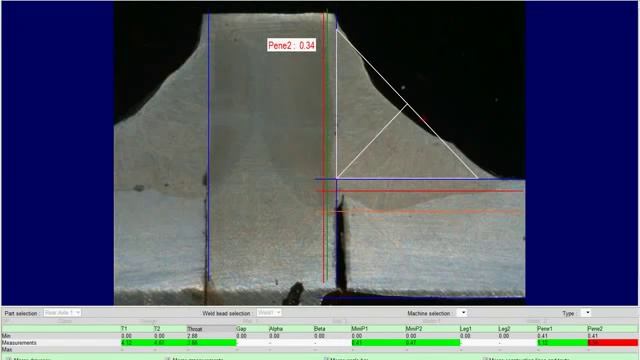The height and width of the screenshot is (360, 640).
Task: Click the Pene1 Min value 0.41
Action: click(543, 336)
